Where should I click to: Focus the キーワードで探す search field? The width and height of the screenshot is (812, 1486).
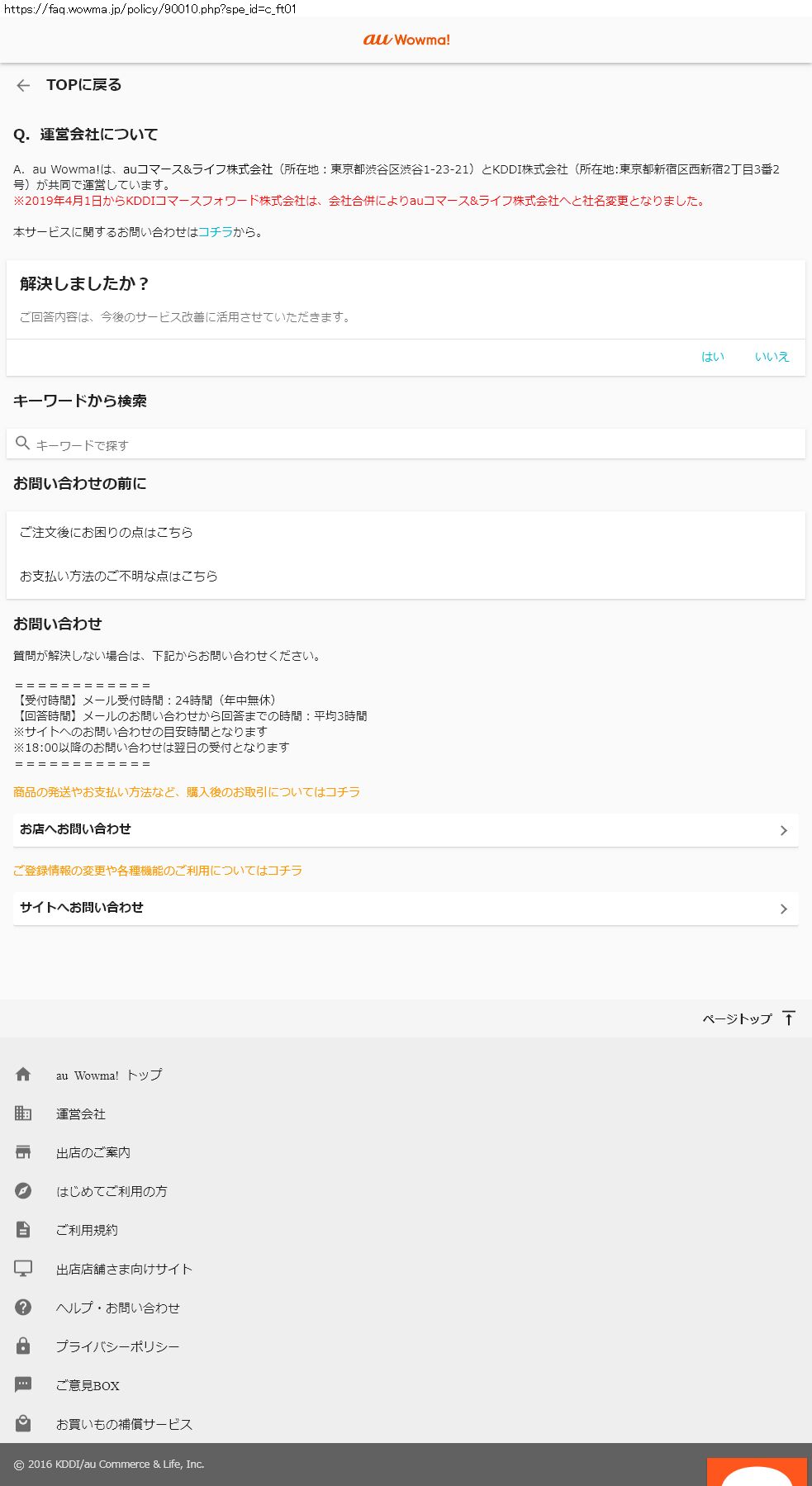click(405, 444)
